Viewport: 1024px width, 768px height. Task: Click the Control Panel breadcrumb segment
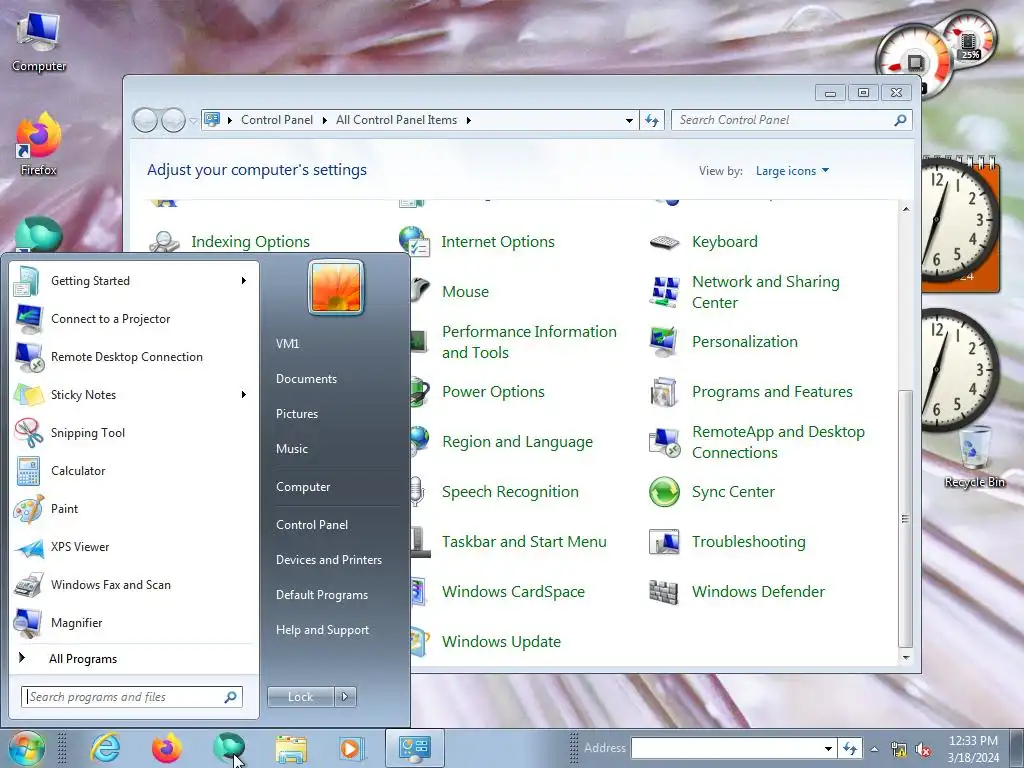[277, 120]
